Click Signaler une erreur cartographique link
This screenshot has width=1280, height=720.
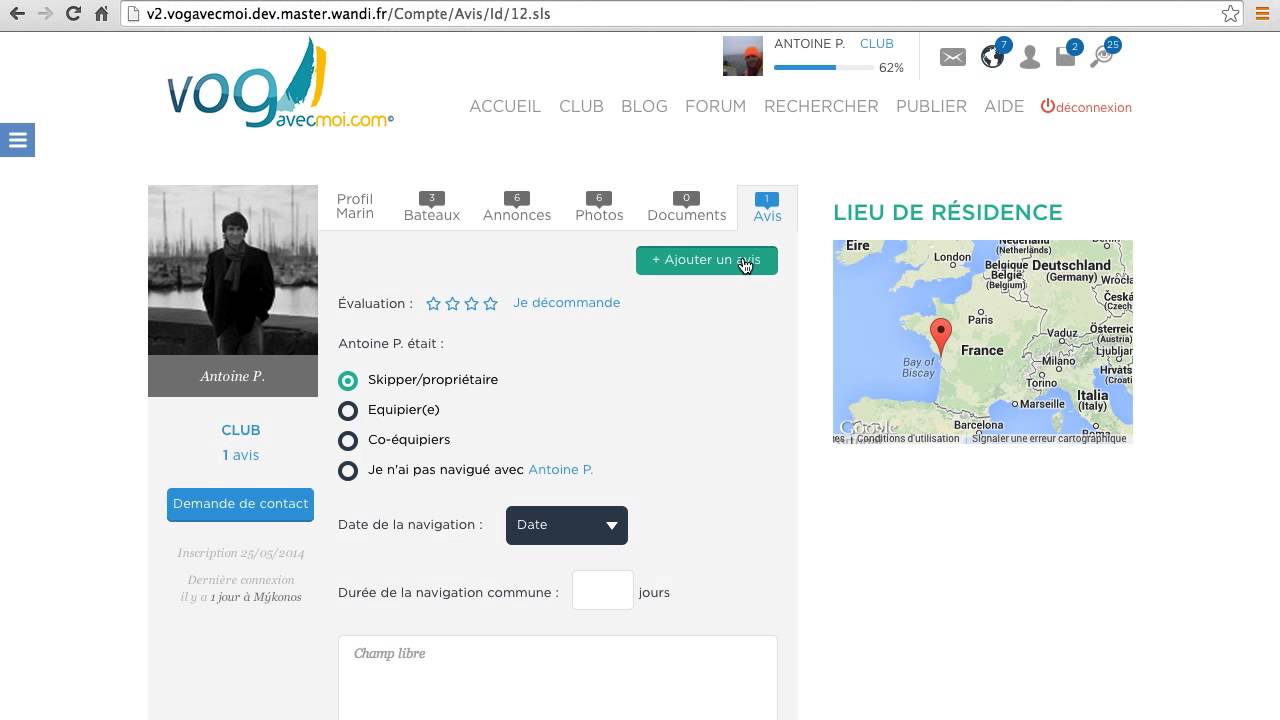click(x=1049, y=439)
